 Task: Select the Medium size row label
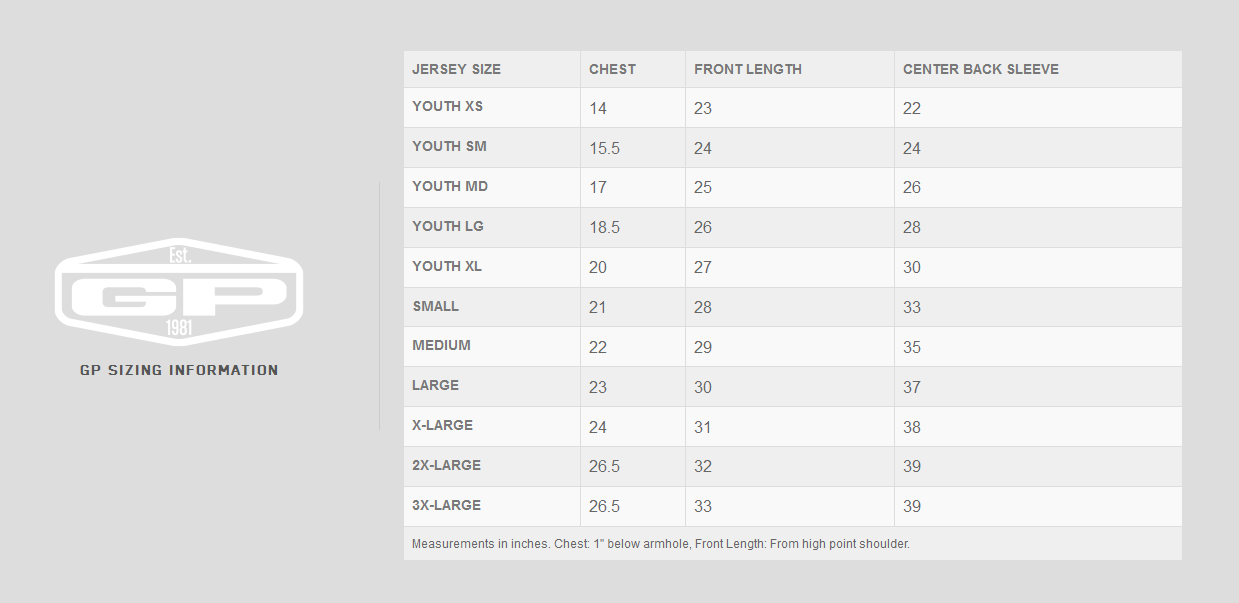pos(441,345)
